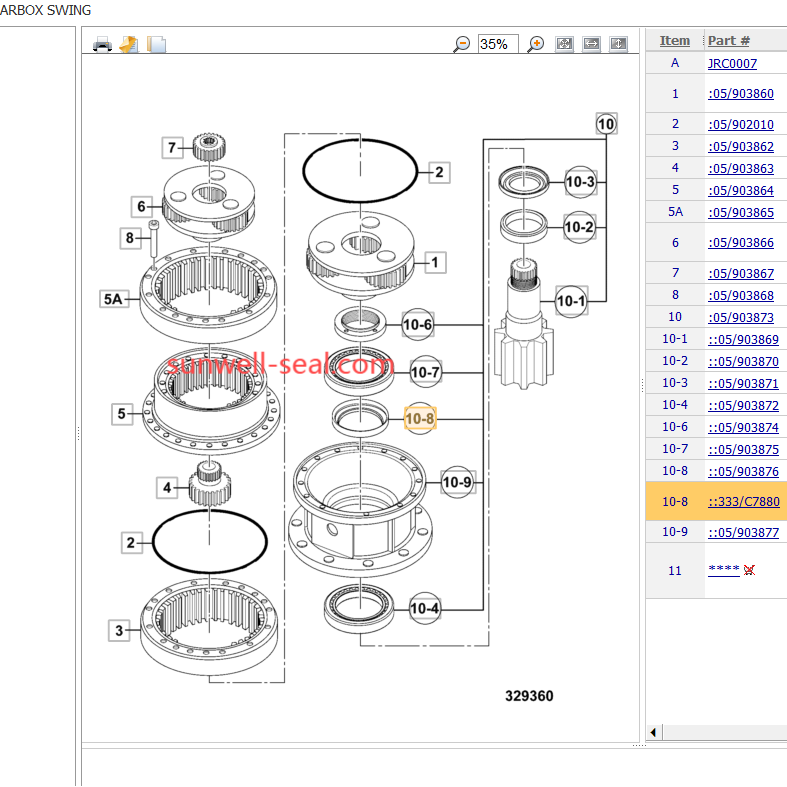Screen dimensions: 787x787
Task: Click the blank pages icon in toolbar
Action: [x=156, y=43]
